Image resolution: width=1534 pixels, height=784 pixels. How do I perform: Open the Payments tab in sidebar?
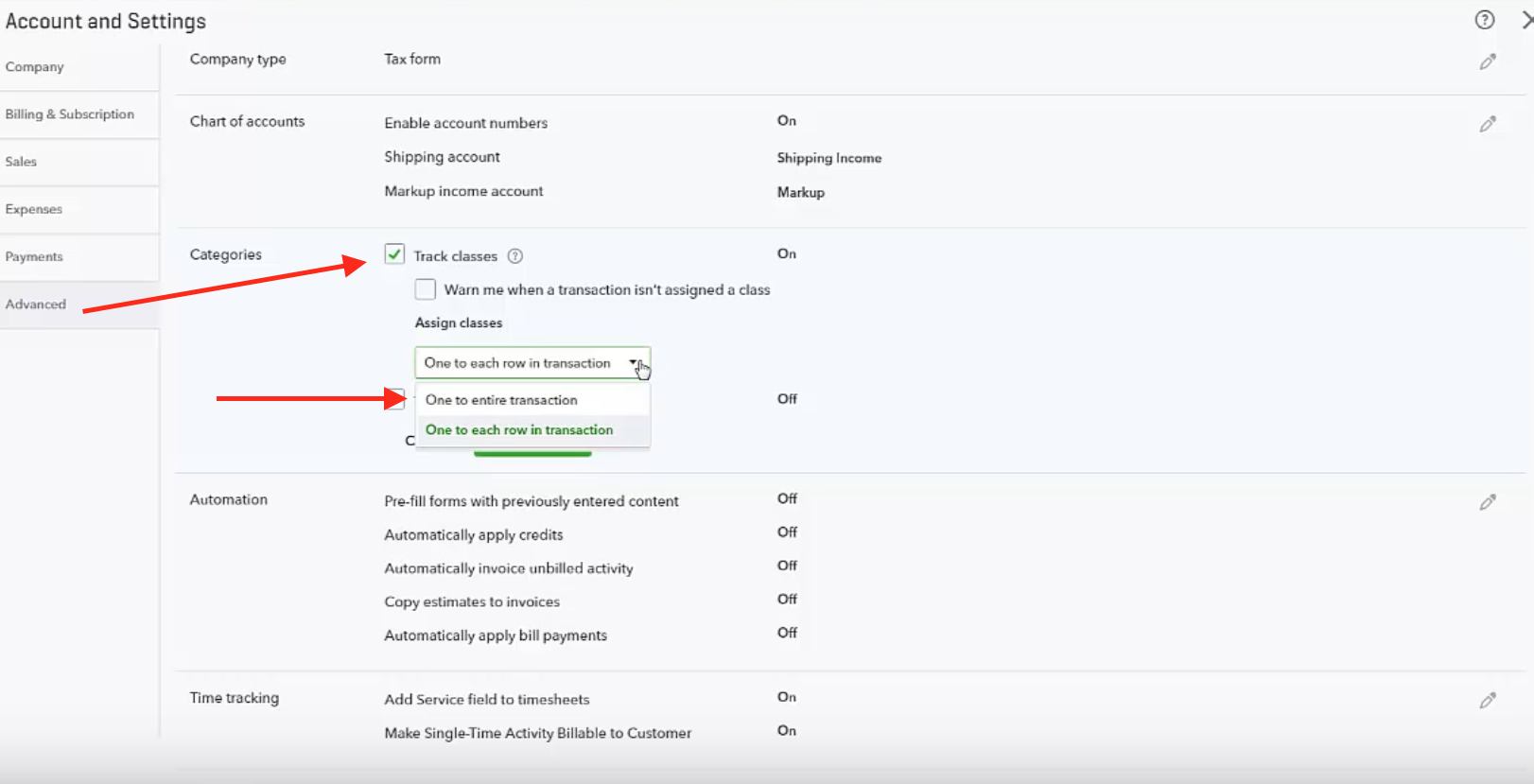[34, 257]
